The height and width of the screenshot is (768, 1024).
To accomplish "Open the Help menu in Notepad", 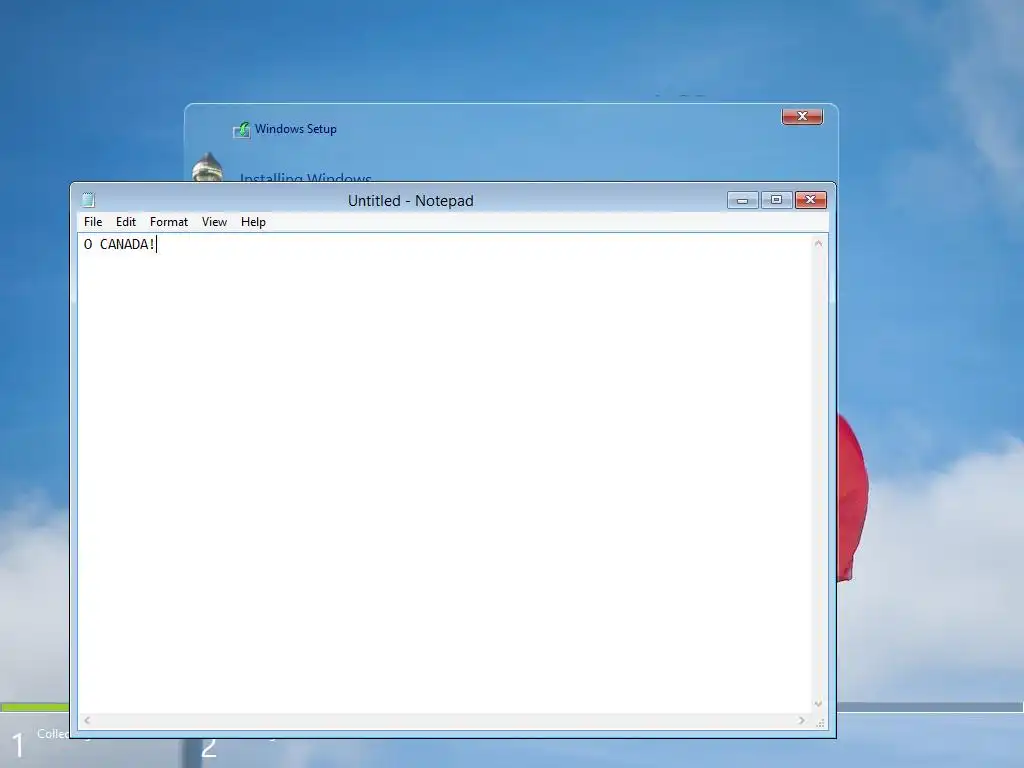I will pos(253,222).
